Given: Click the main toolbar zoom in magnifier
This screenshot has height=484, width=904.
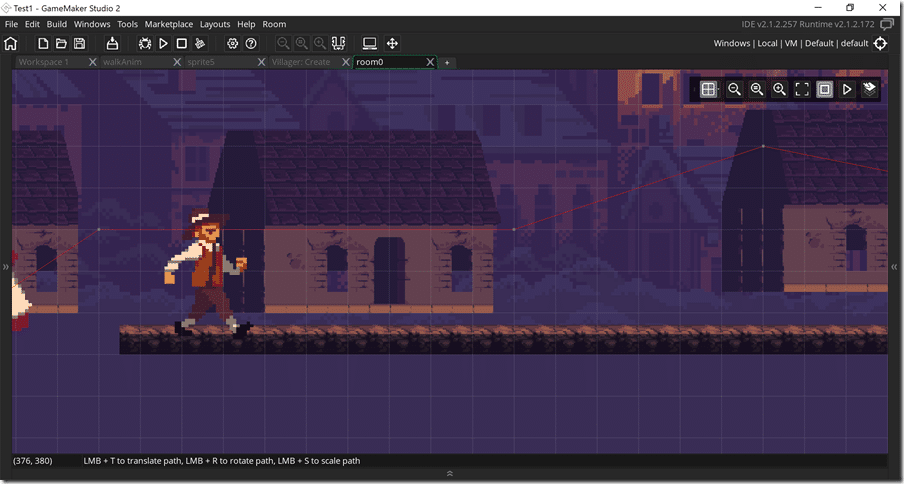Looking at the screenshot, I should point(320,43).
